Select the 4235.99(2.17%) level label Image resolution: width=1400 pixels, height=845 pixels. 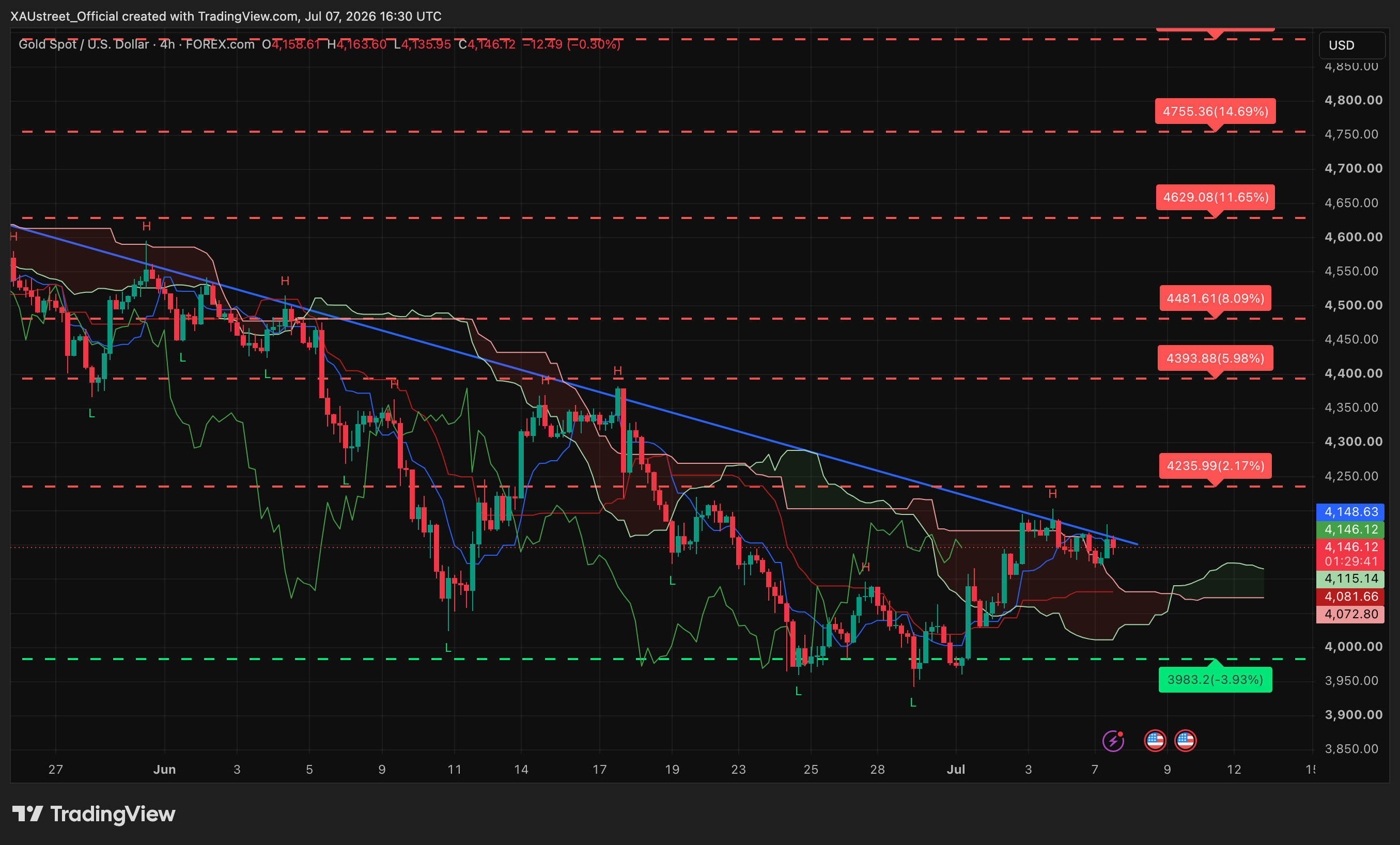(1216, 466)
